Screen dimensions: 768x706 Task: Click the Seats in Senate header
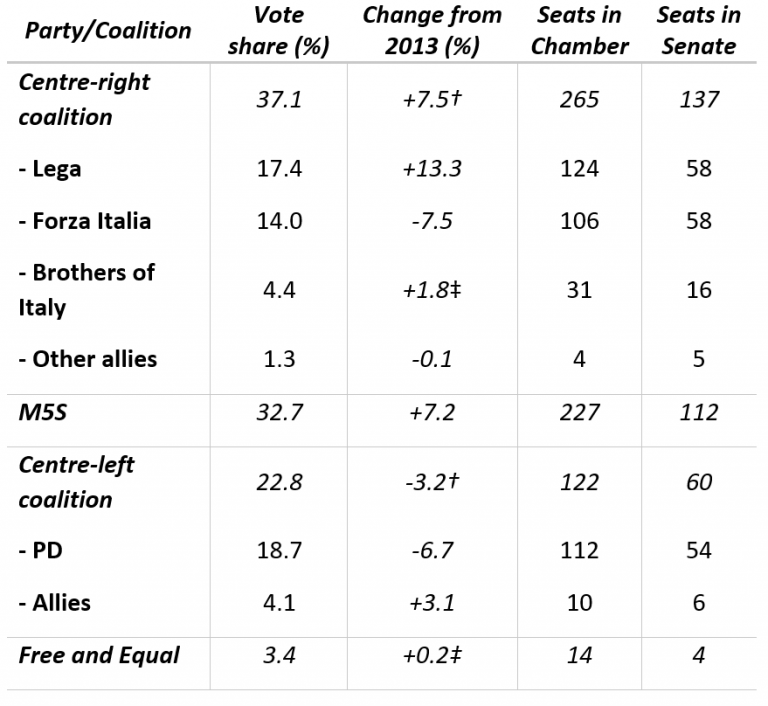(698, 30)
